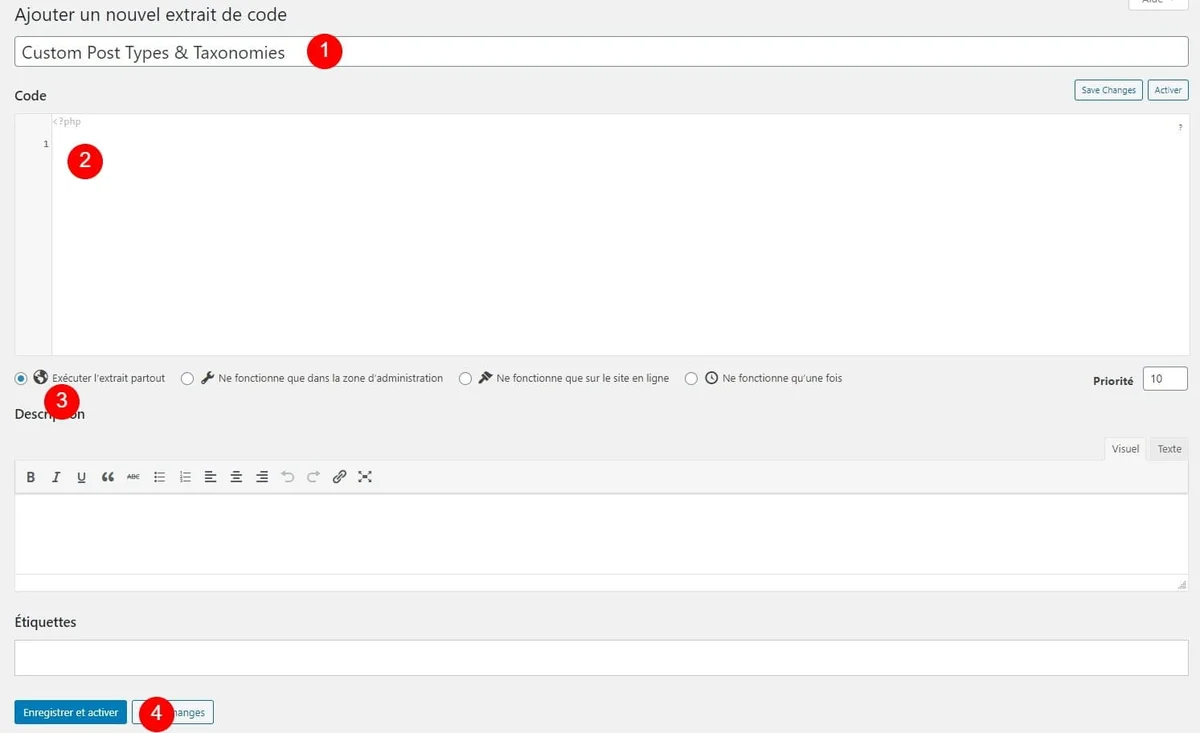Apply strikethrough text formatting

tap(133, 477)
